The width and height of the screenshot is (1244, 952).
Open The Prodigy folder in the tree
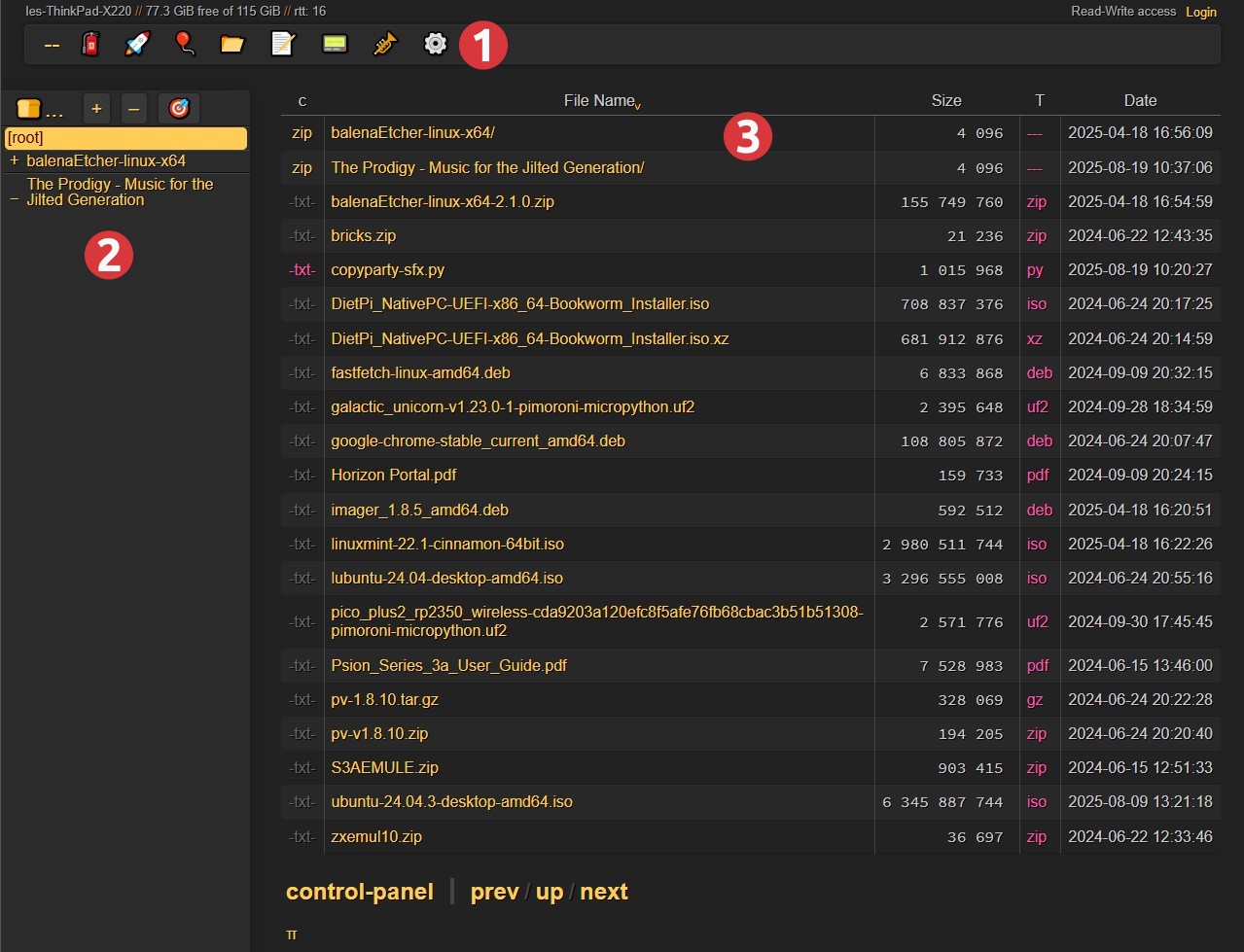120,192
